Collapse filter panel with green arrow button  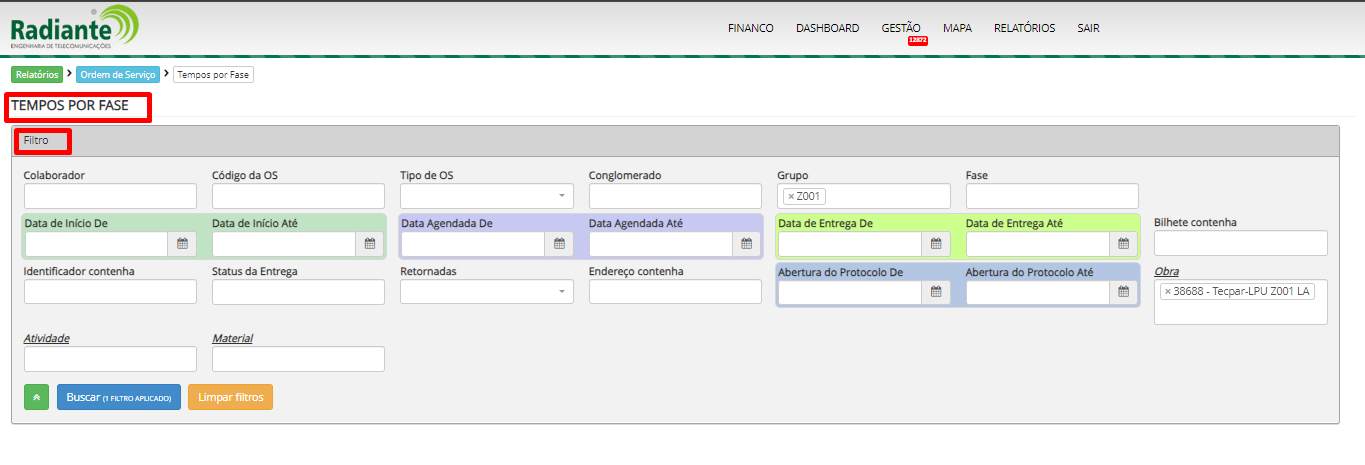(36, 397)
